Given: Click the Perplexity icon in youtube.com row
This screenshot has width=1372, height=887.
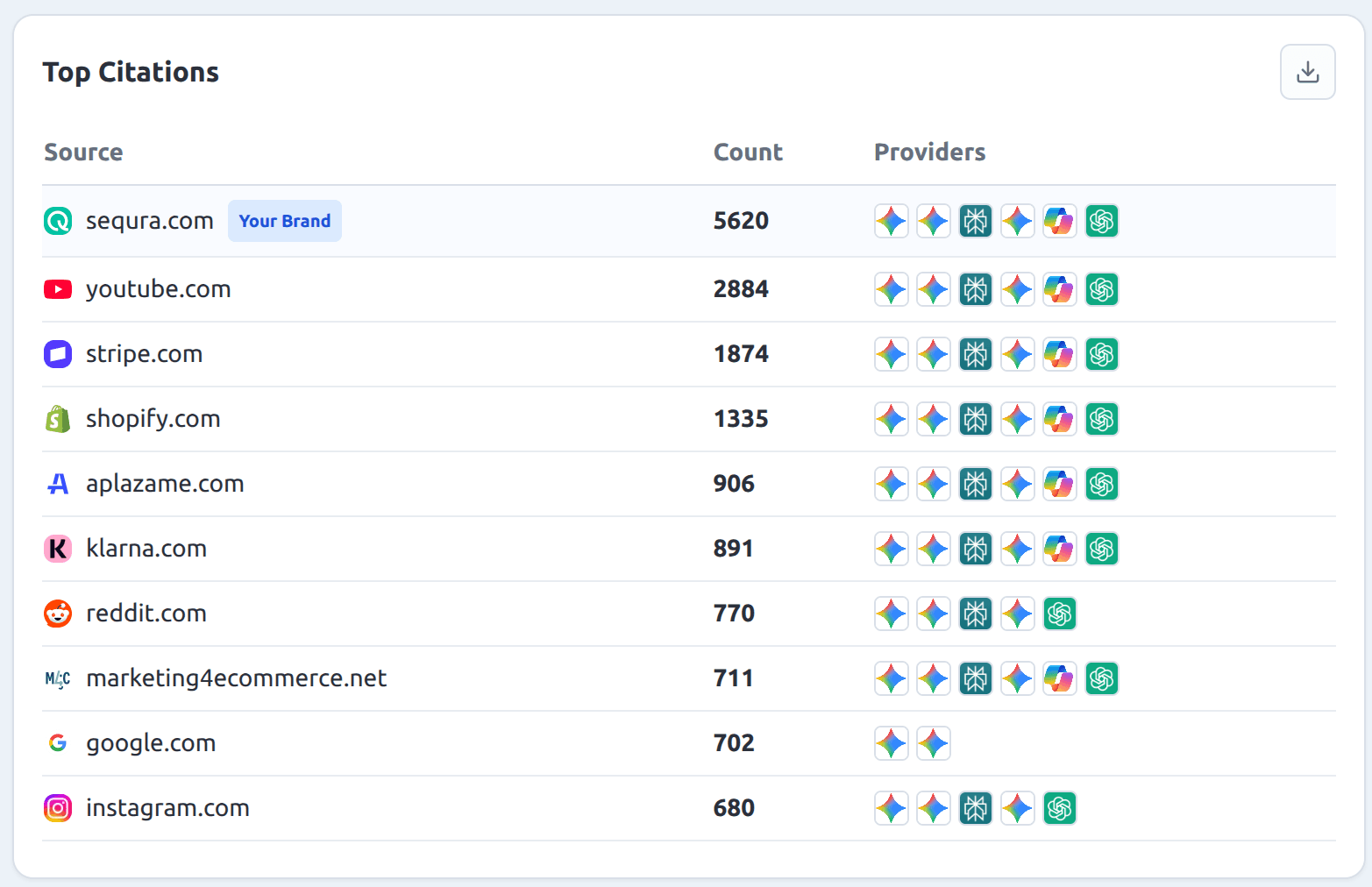Looking at the screenshot, I should pos(976,289).
